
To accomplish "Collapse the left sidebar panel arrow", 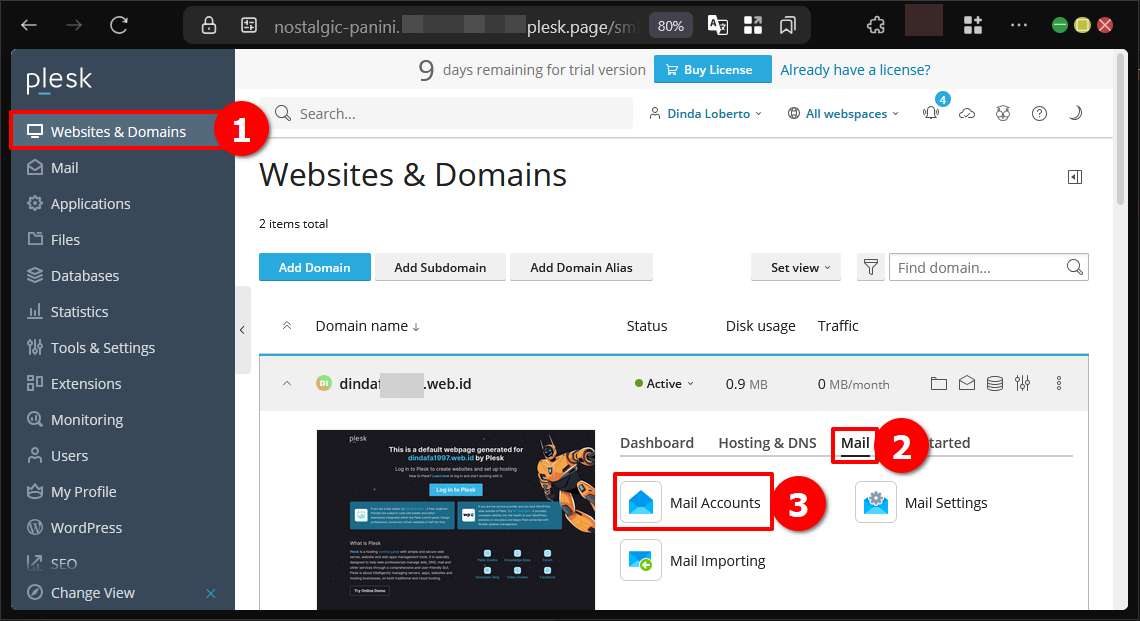I will coord(241,330).
